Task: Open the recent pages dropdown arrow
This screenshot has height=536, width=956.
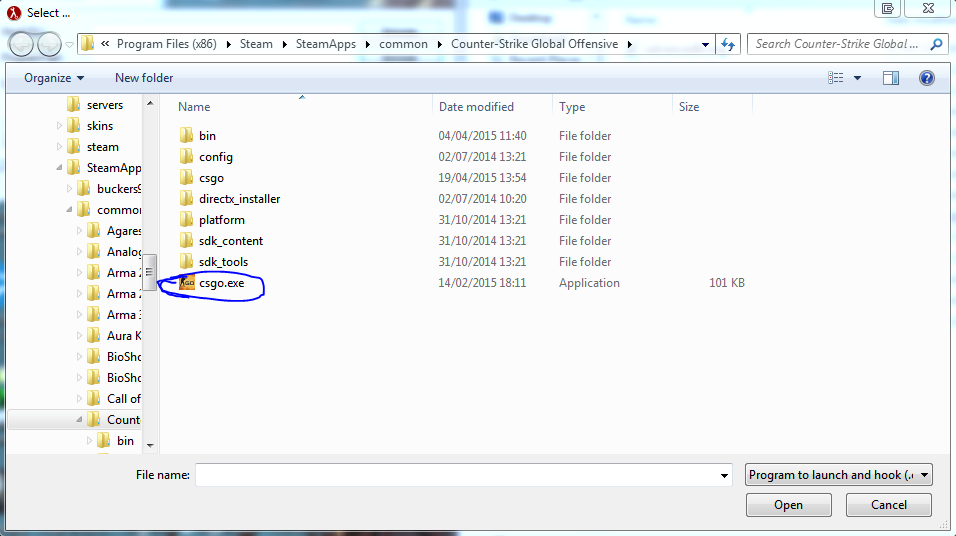Action: pyautogui.click(x=70, y=45)
